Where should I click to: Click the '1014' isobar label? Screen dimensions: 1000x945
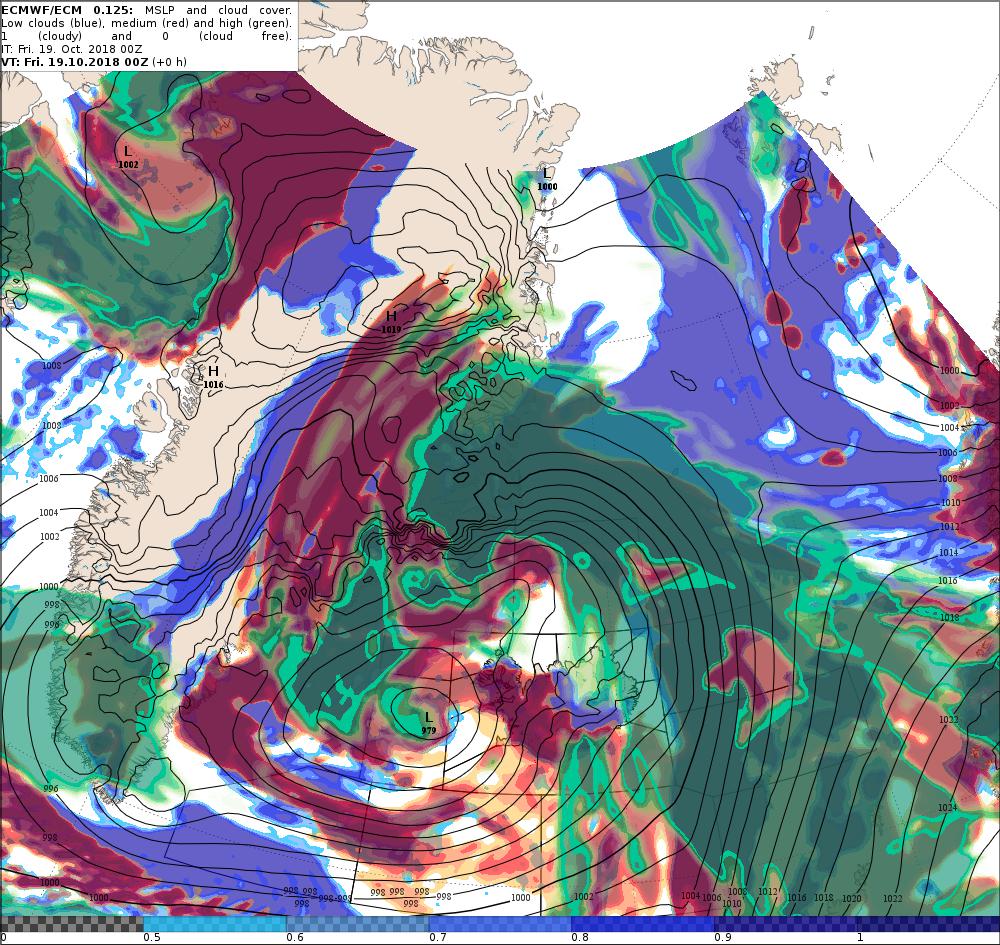pos(948,553)
